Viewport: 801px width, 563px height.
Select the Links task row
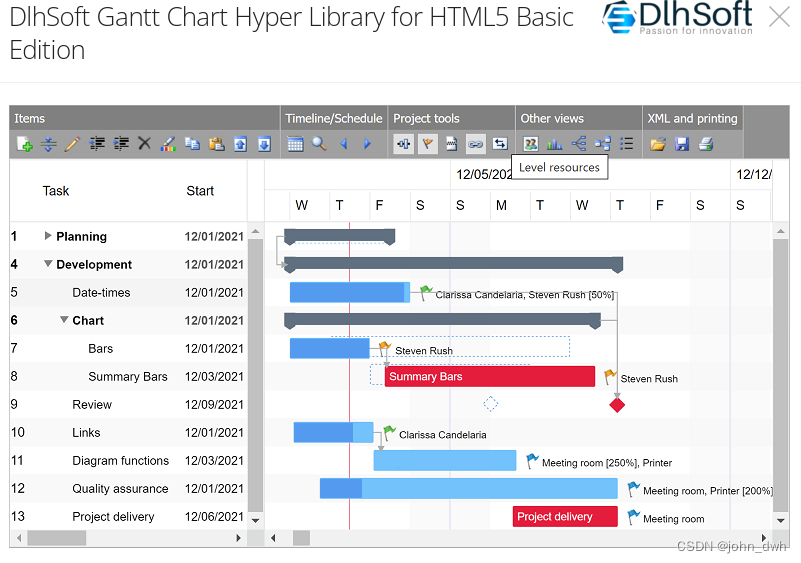tap(128, 433)
